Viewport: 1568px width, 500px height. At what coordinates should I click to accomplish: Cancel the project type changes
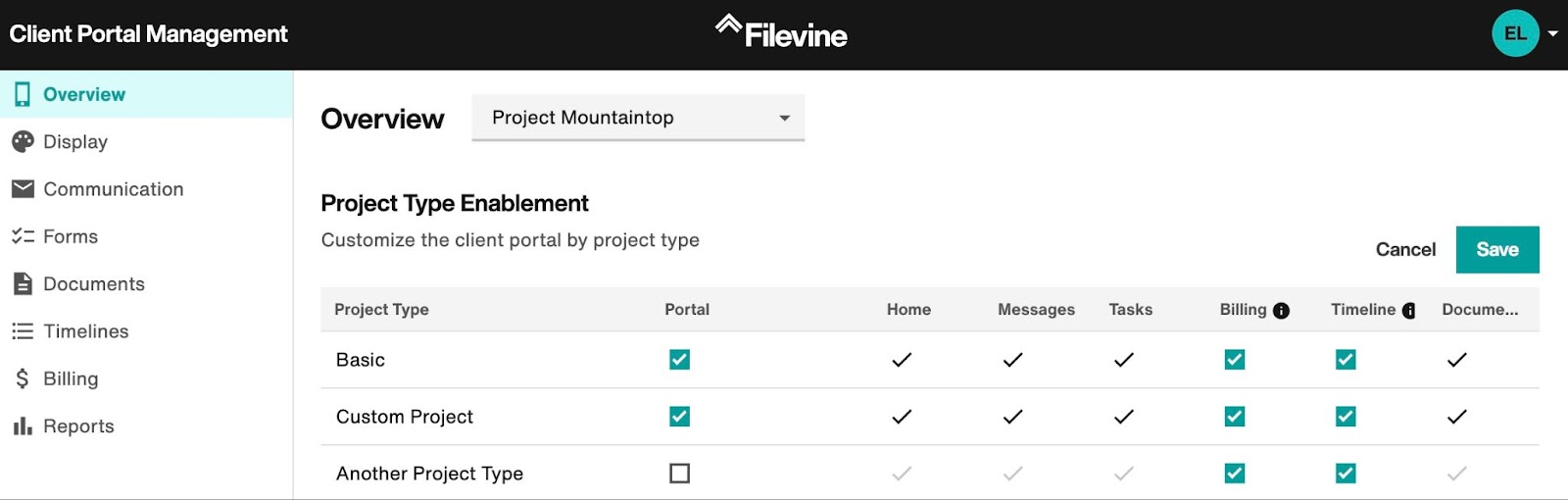pyautogui.click(x=1405, y=250)
